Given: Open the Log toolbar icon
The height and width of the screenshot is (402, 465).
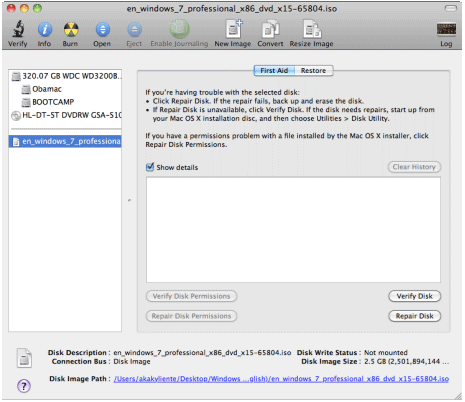Looking at the screenshot, I should [x=446, y=30].
